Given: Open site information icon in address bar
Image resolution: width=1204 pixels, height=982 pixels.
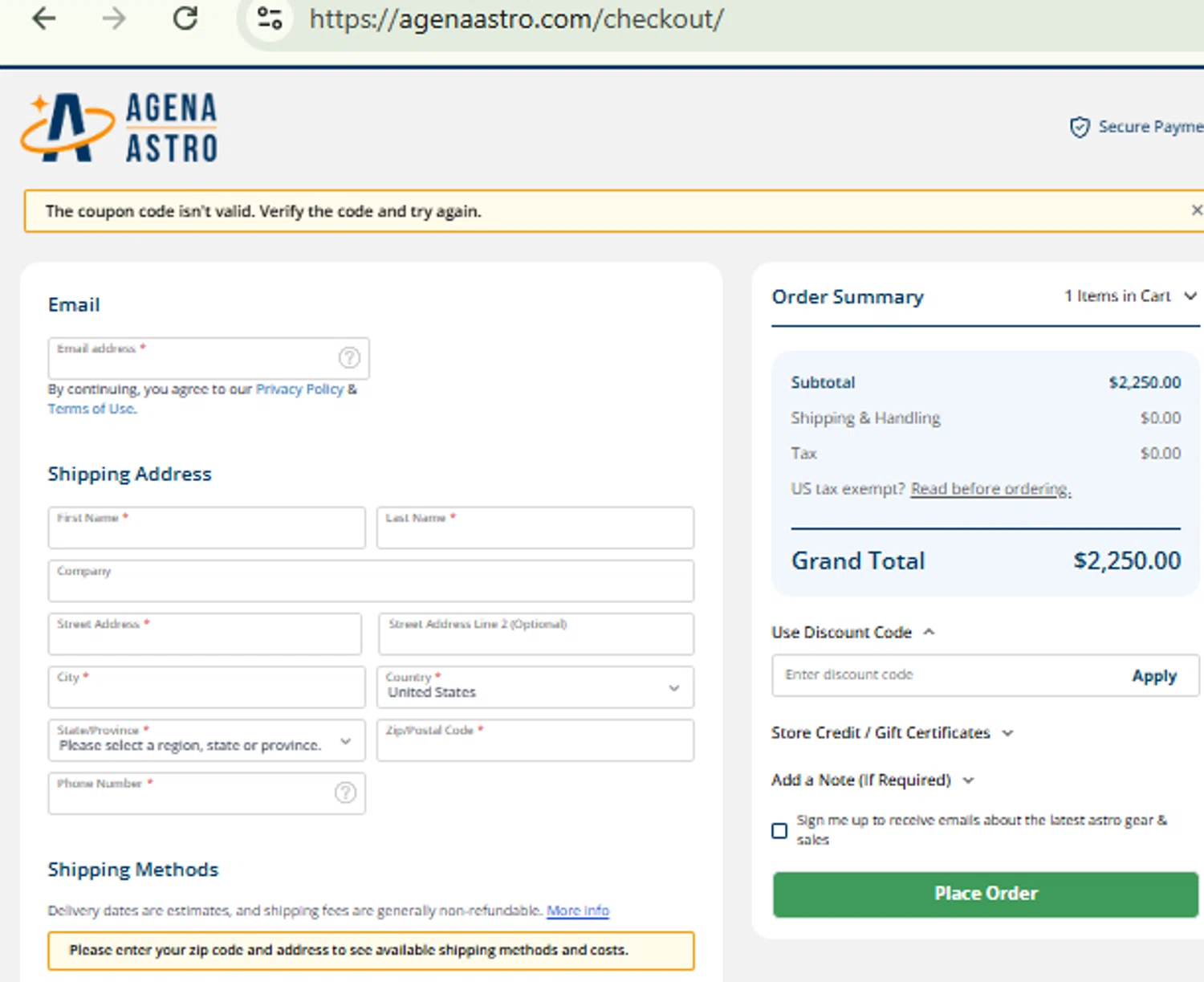Looking at the screenshot, I should point(270,18).
